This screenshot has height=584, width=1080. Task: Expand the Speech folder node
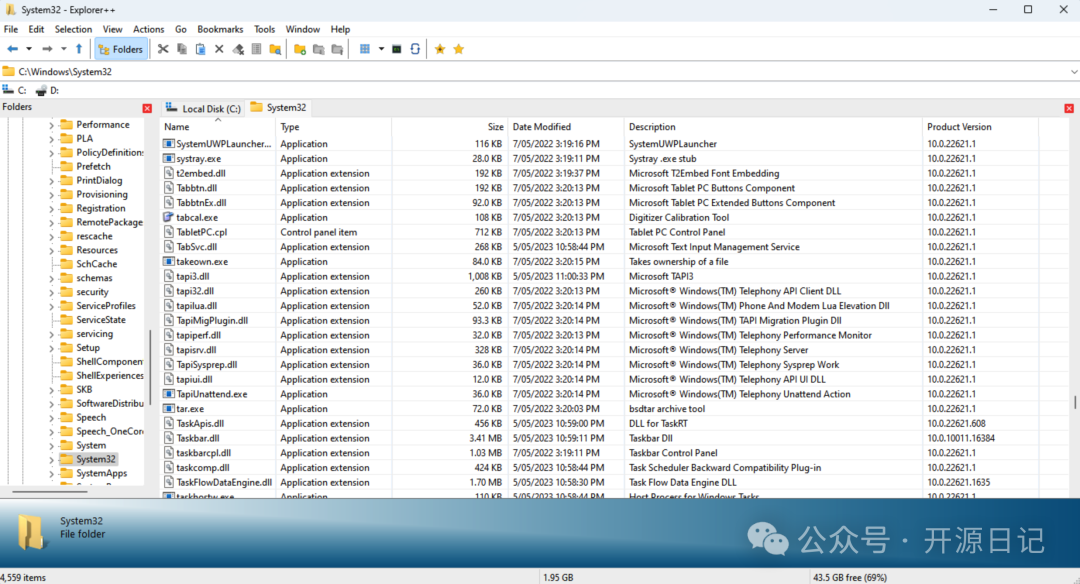point(51,418)
